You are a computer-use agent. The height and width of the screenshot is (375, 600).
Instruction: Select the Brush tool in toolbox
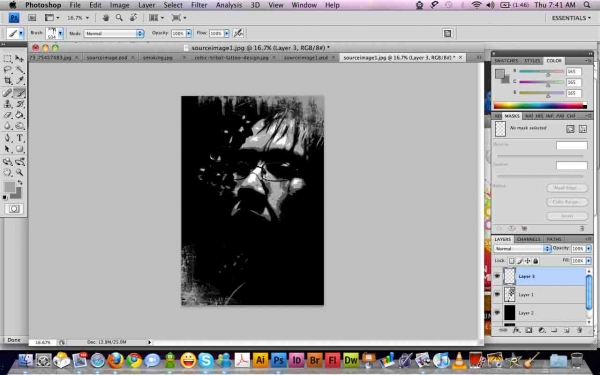coord(20,93)
